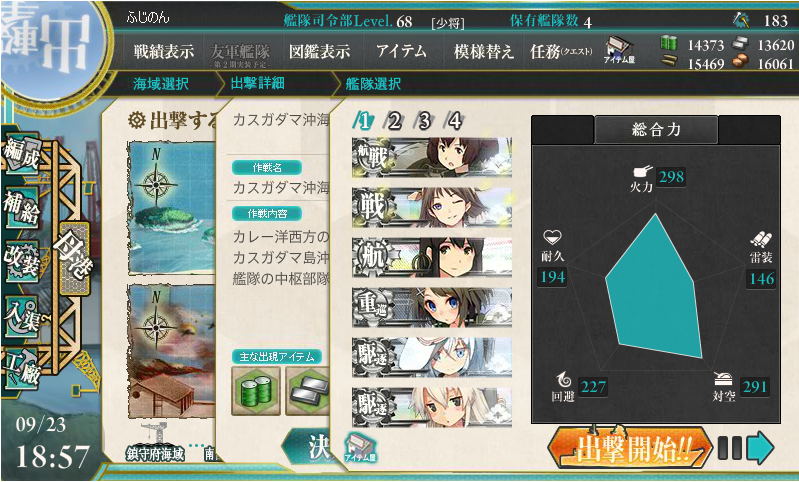The width and height of the screenshot is (799, 482).
Task: Open the 編成 fleet composition icon
Action: tap(21, 153)
